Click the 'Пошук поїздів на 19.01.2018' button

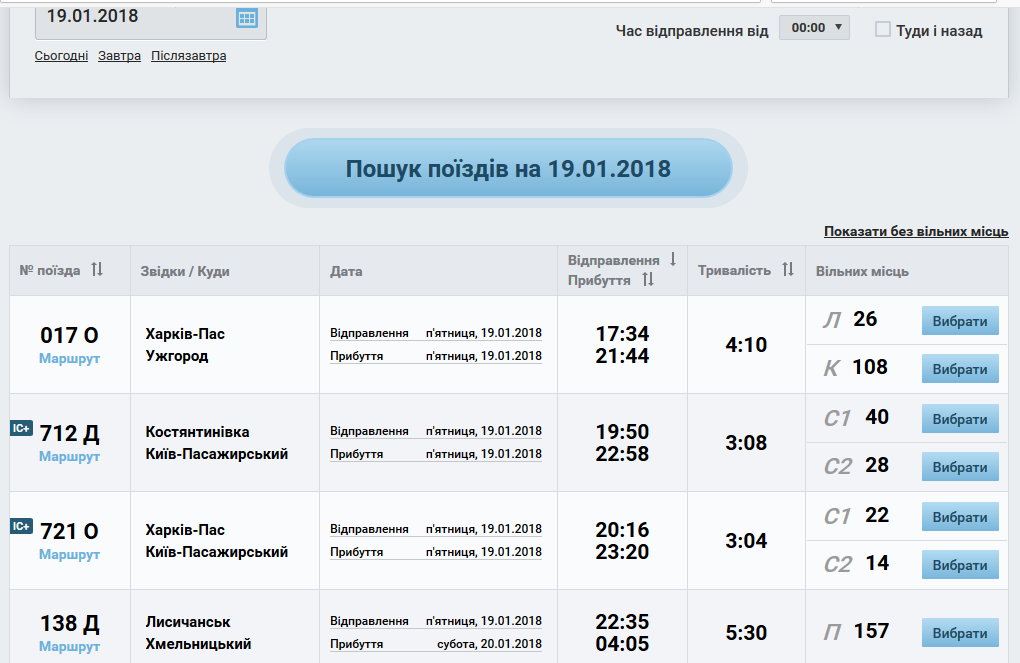(x=508, y=168)
